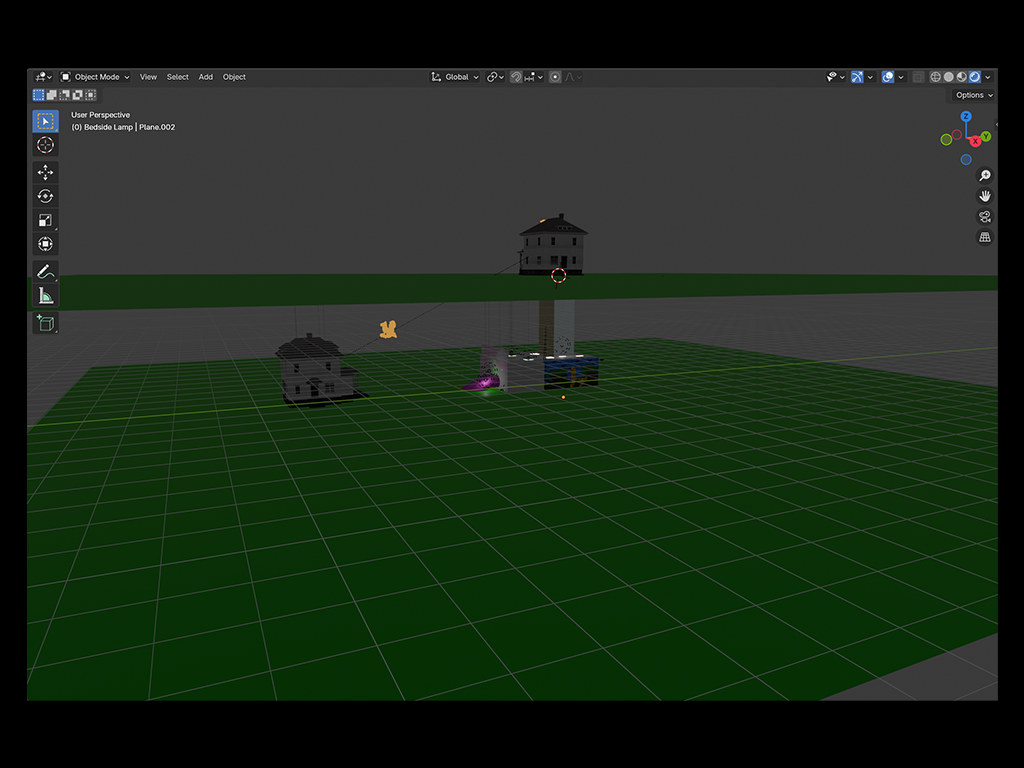This screenshot has height=768, width=1024.
Task: Activate the Add Cube tool
Action: point(45,323)
